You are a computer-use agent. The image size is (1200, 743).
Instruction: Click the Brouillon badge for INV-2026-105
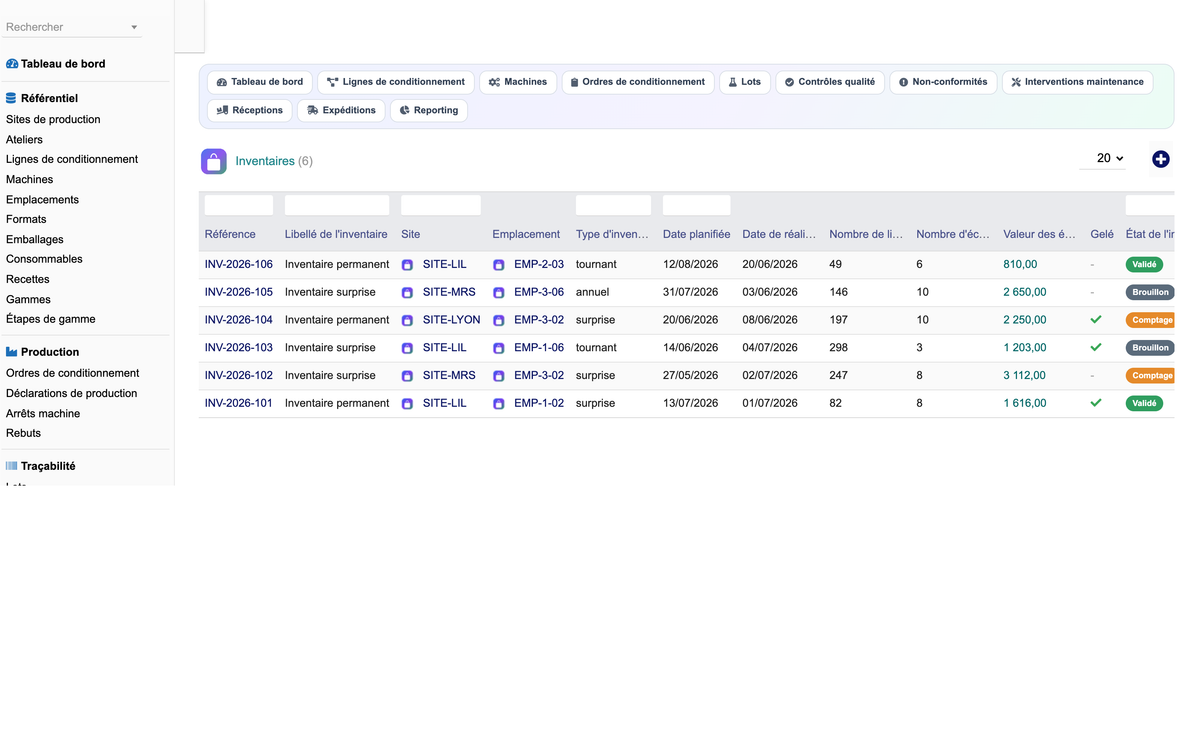pos(1150,293)
